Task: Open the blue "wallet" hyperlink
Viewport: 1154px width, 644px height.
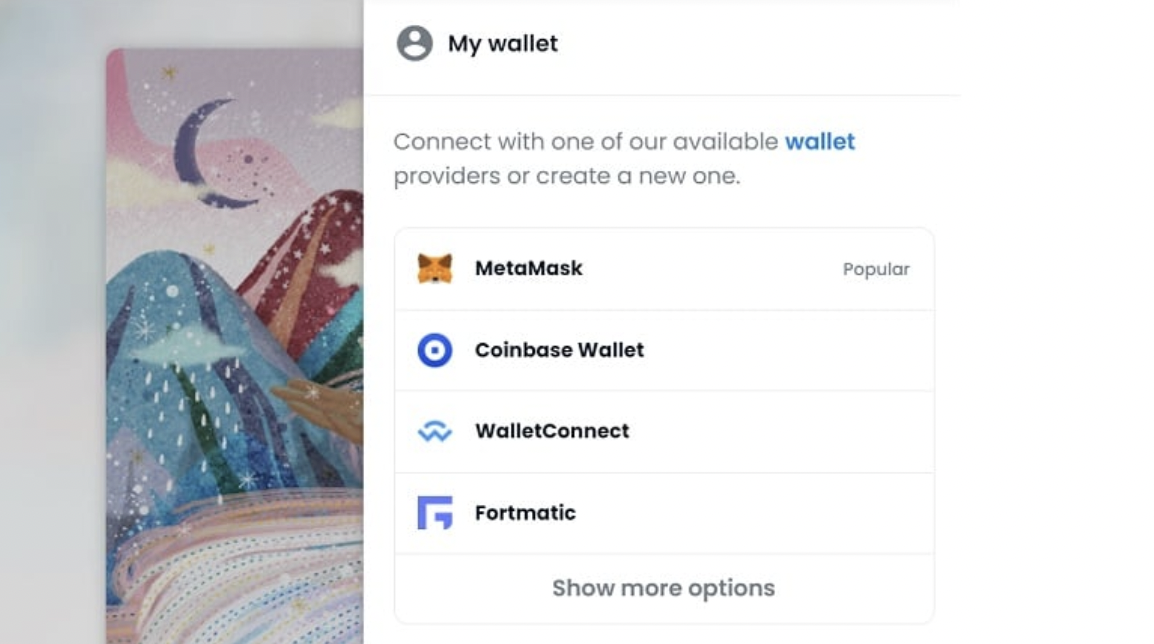Action: tap(820, 142)
